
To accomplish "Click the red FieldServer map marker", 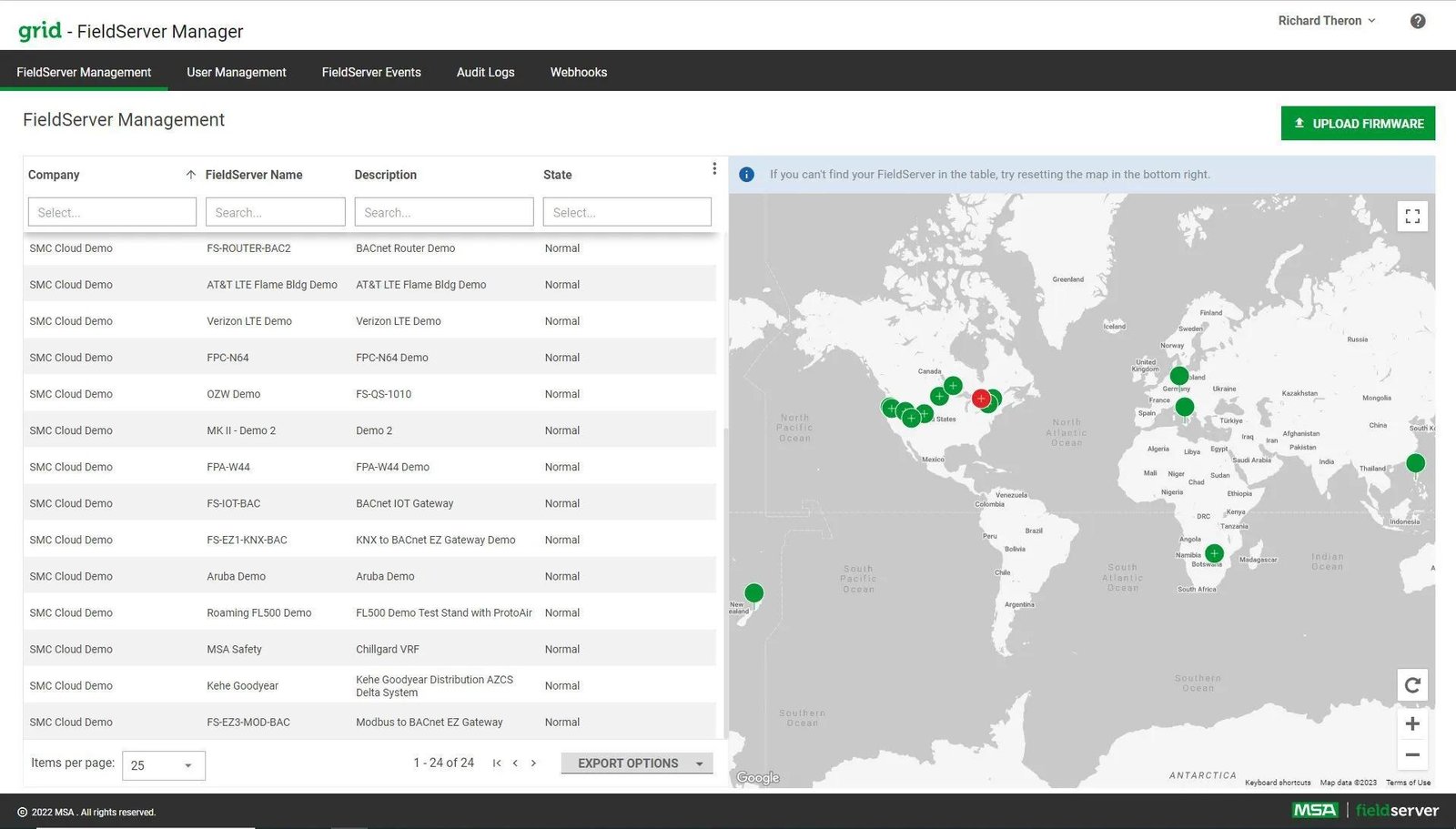I will click(x=980, y=398).
